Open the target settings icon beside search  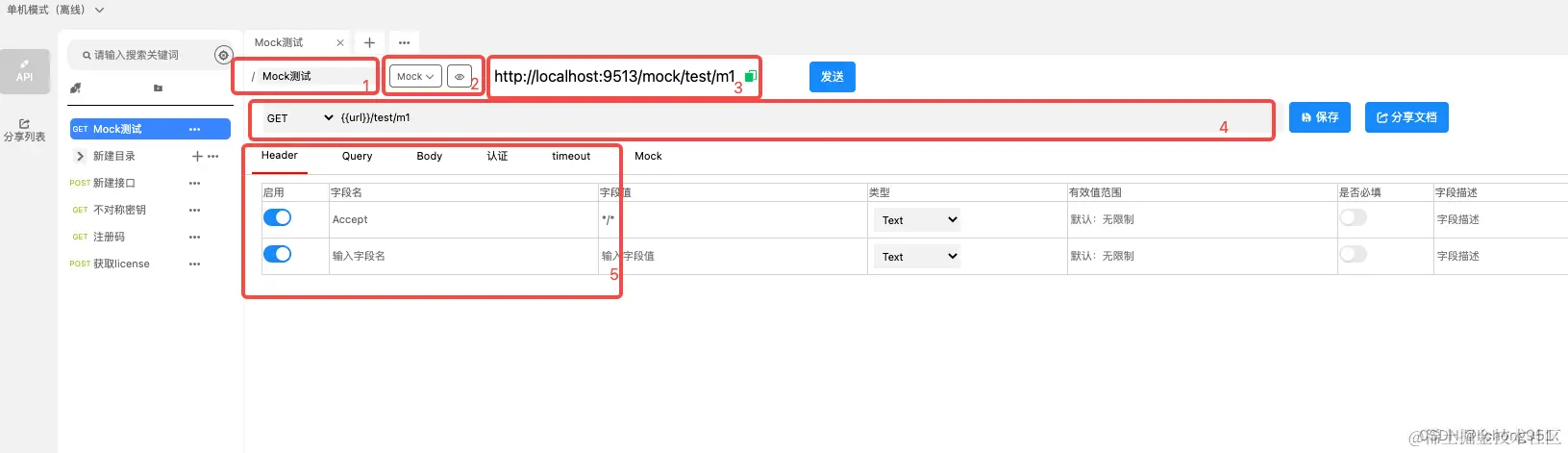(223, 55)
